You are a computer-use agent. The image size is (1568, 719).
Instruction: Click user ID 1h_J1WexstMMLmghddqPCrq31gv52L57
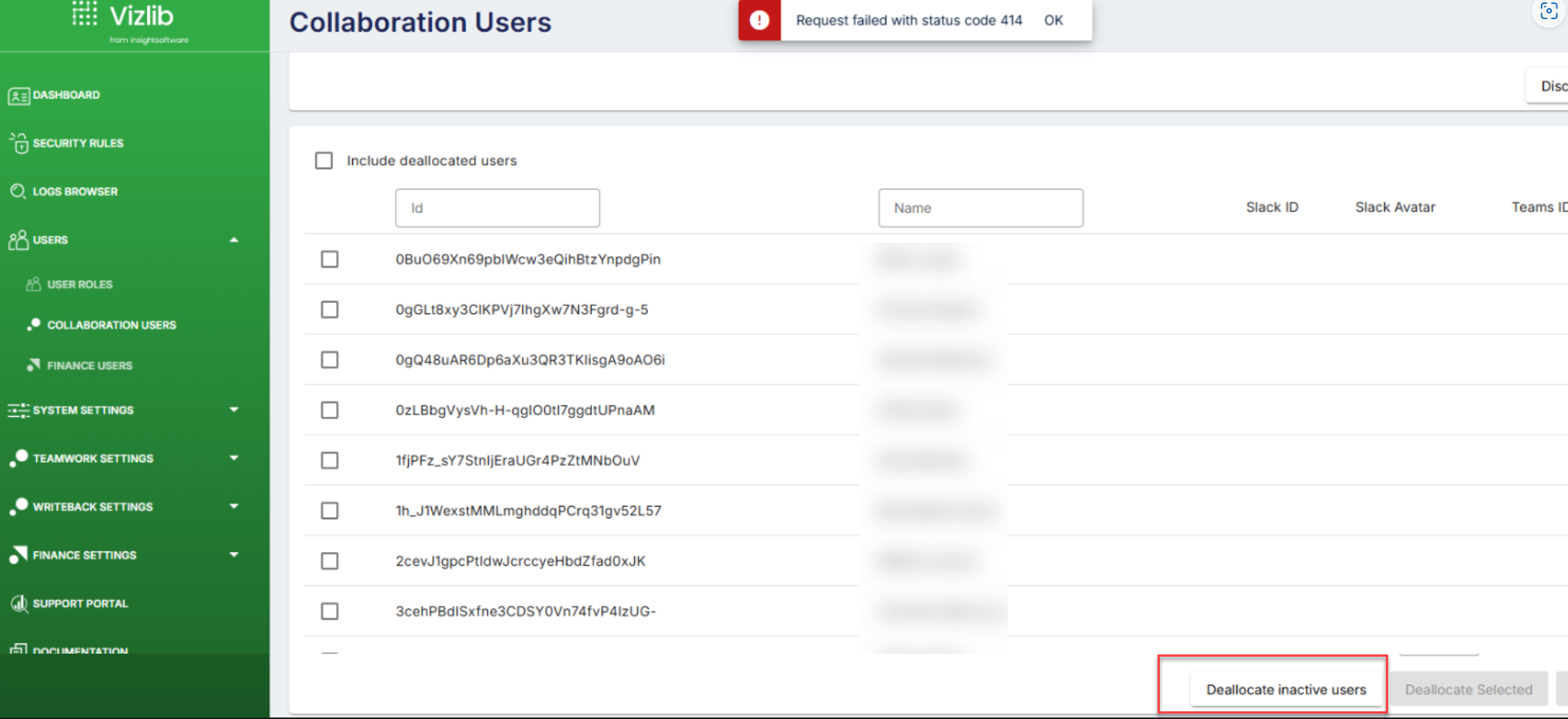528,511
